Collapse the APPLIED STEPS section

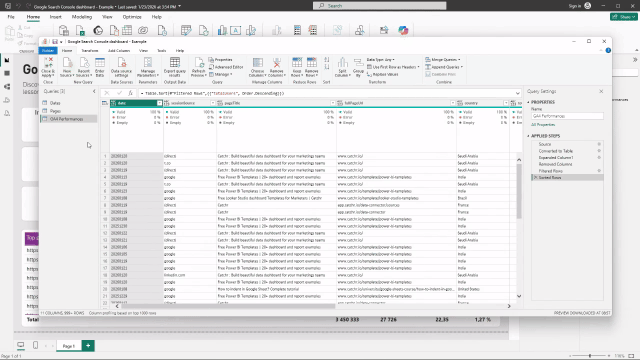pyautogui.click(x=528, y=136)
